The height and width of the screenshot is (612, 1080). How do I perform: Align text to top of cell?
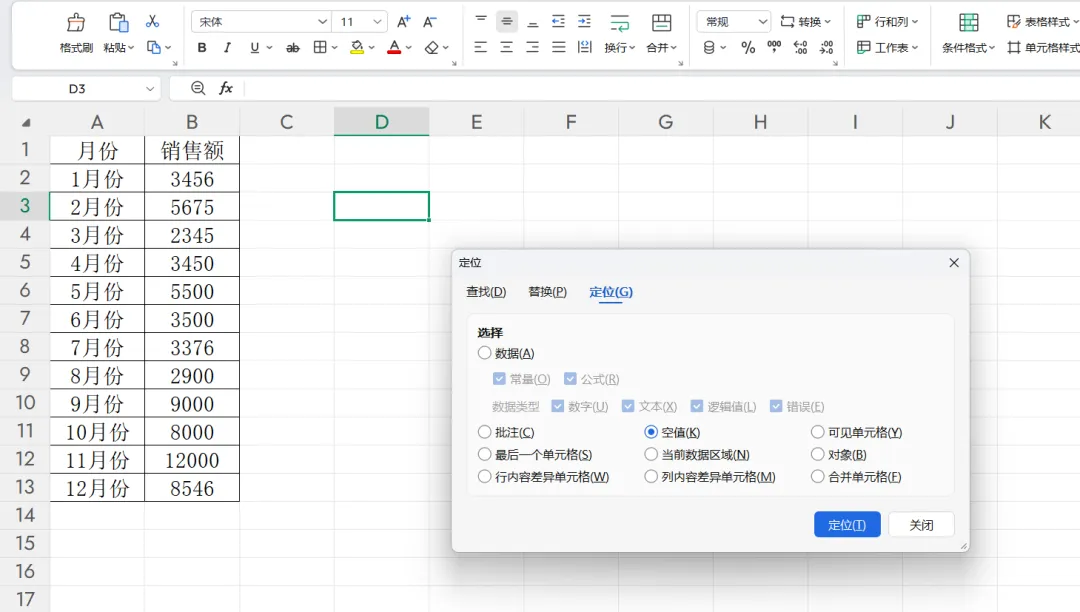481,21
